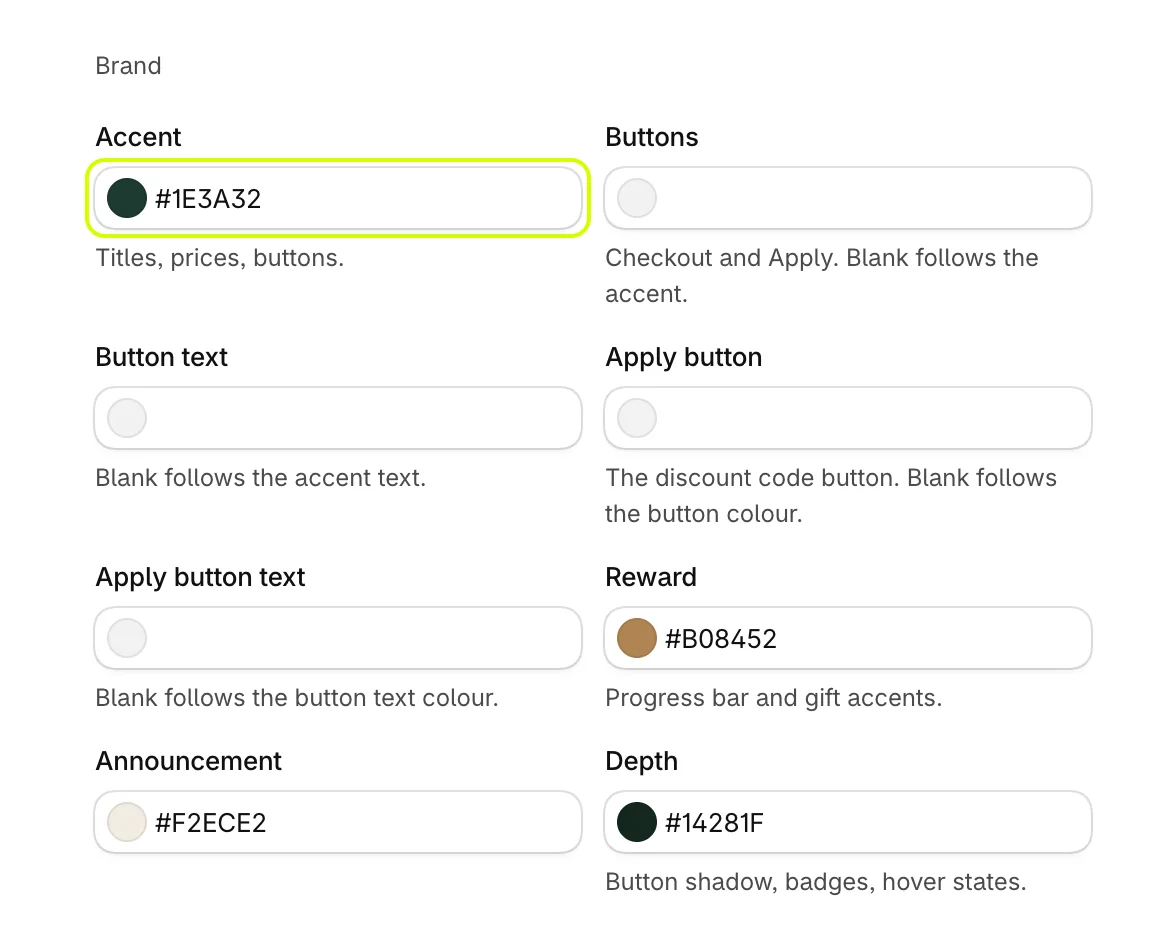Click the Reward hex field #B08452
1172x948 pixels.
point(848,638)
